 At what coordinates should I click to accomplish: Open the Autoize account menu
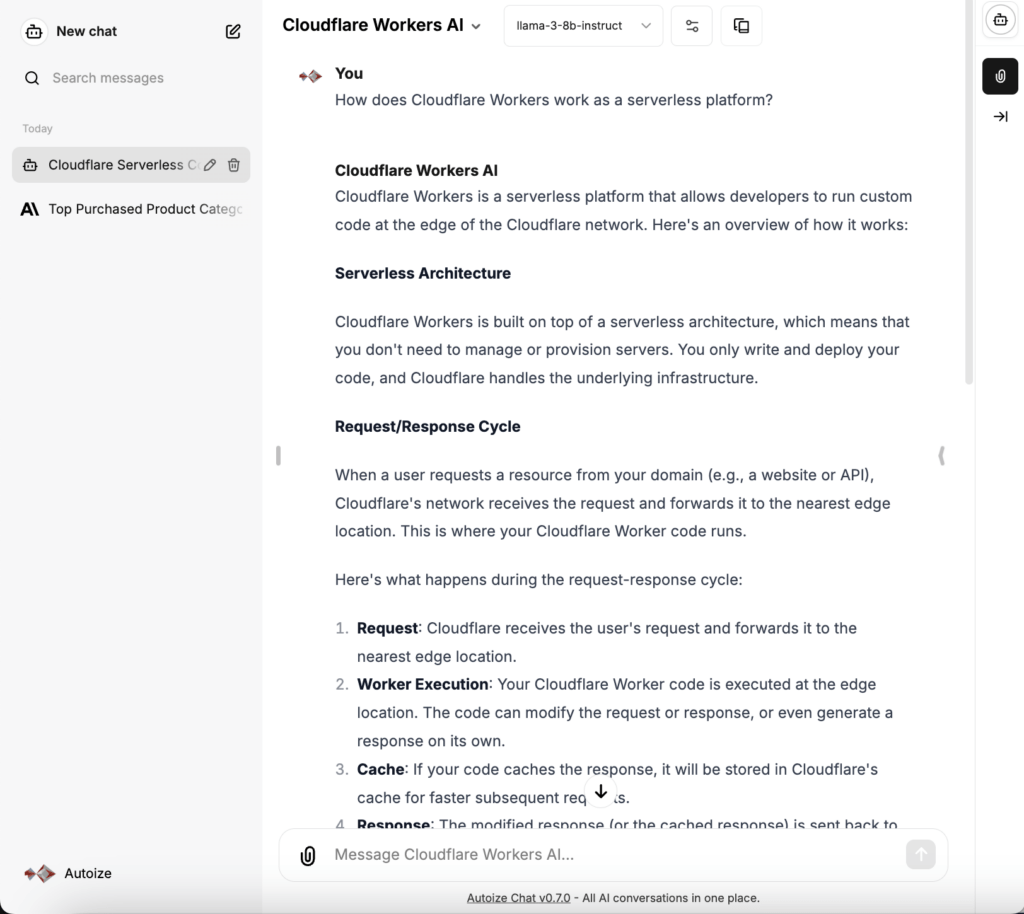point(68,873)
